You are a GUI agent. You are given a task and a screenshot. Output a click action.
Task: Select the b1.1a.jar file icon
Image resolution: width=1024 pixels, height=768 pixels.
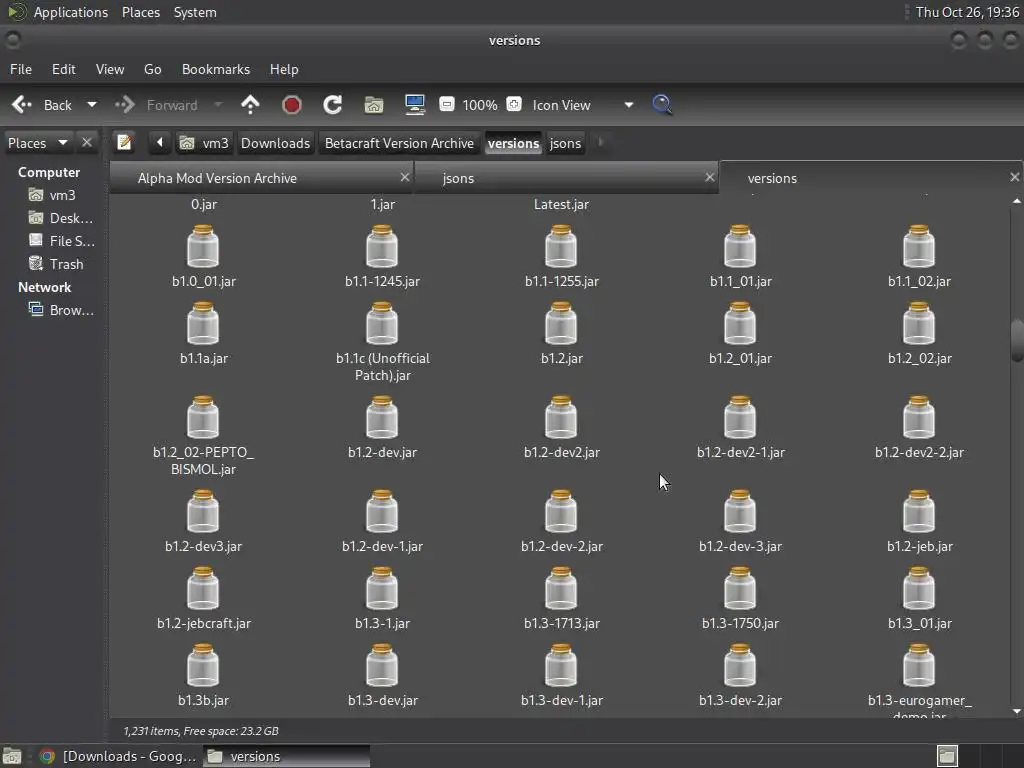203,324
